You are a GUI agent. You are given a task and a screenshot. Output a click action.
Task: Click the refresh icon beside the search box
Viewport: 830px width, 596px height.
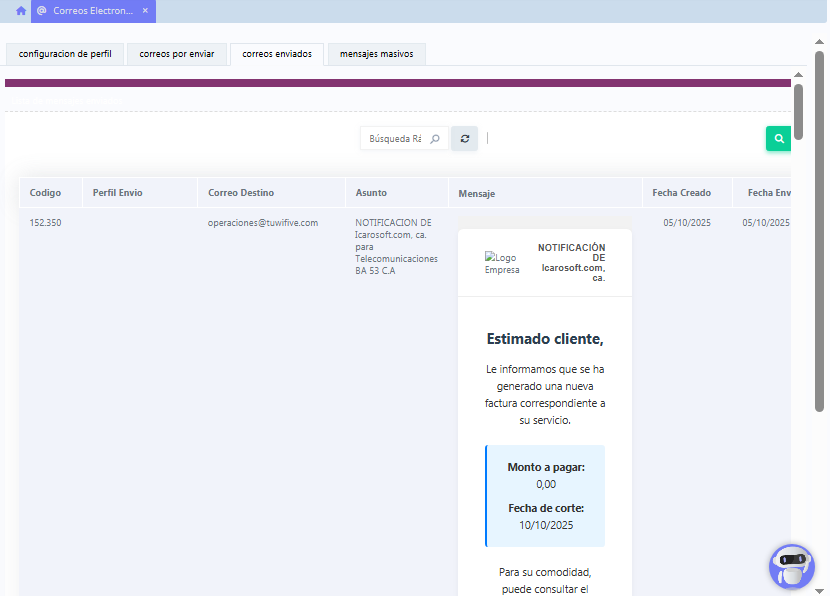(x=464, y=139)
